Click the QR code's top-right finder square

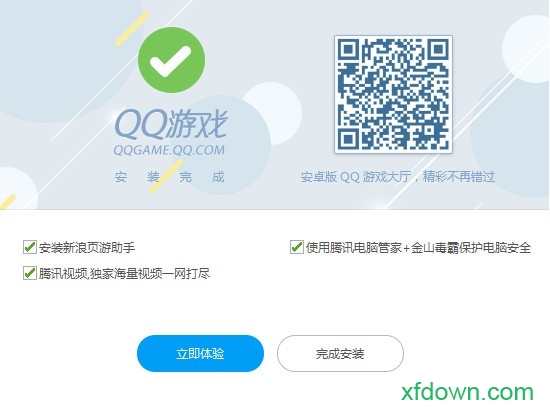(x=438, y=50)
